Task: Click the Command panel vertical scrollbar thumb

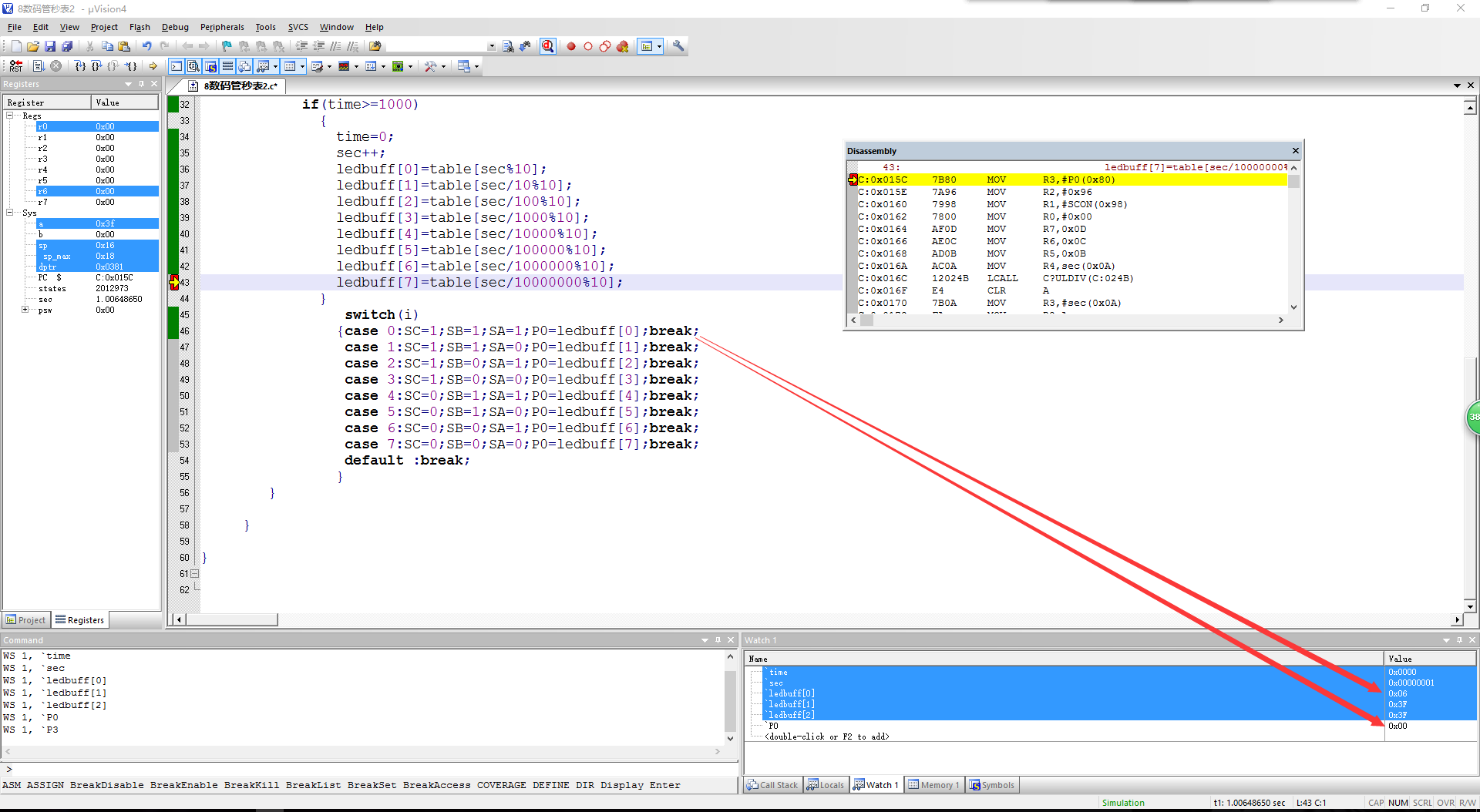Action: 730,700
